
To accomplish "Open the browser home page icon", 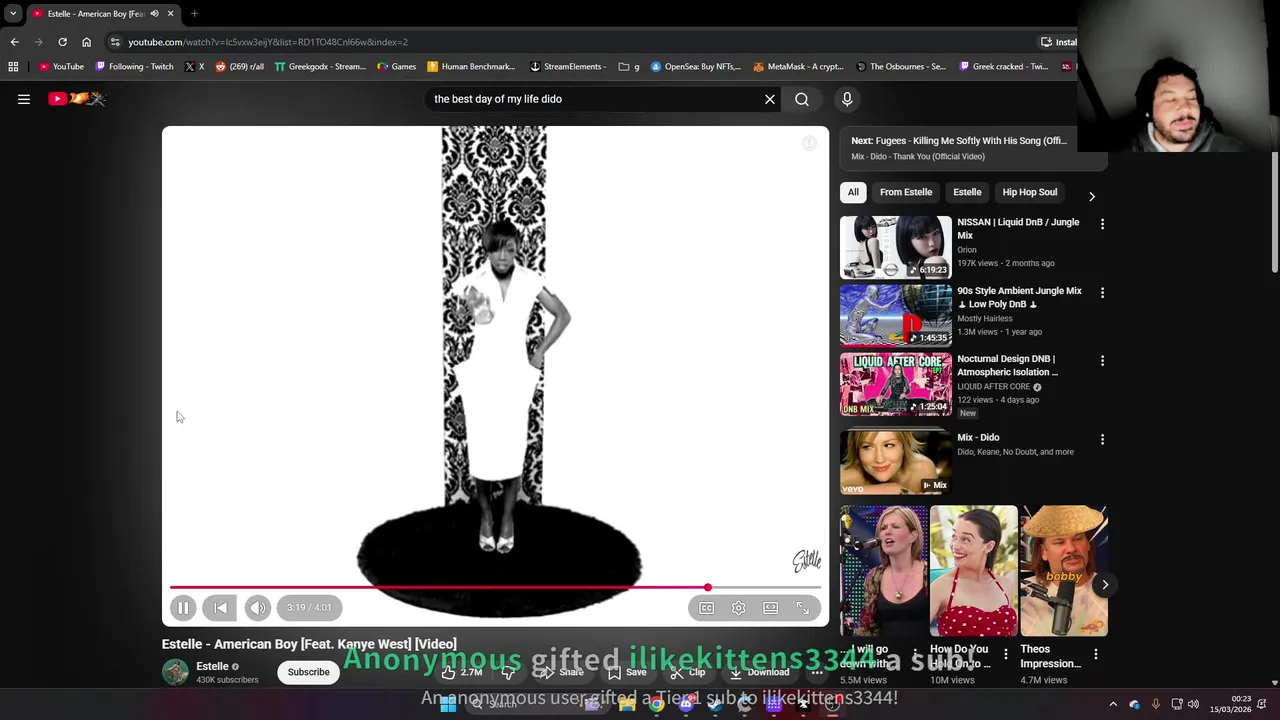I will [x=86, y=42].
